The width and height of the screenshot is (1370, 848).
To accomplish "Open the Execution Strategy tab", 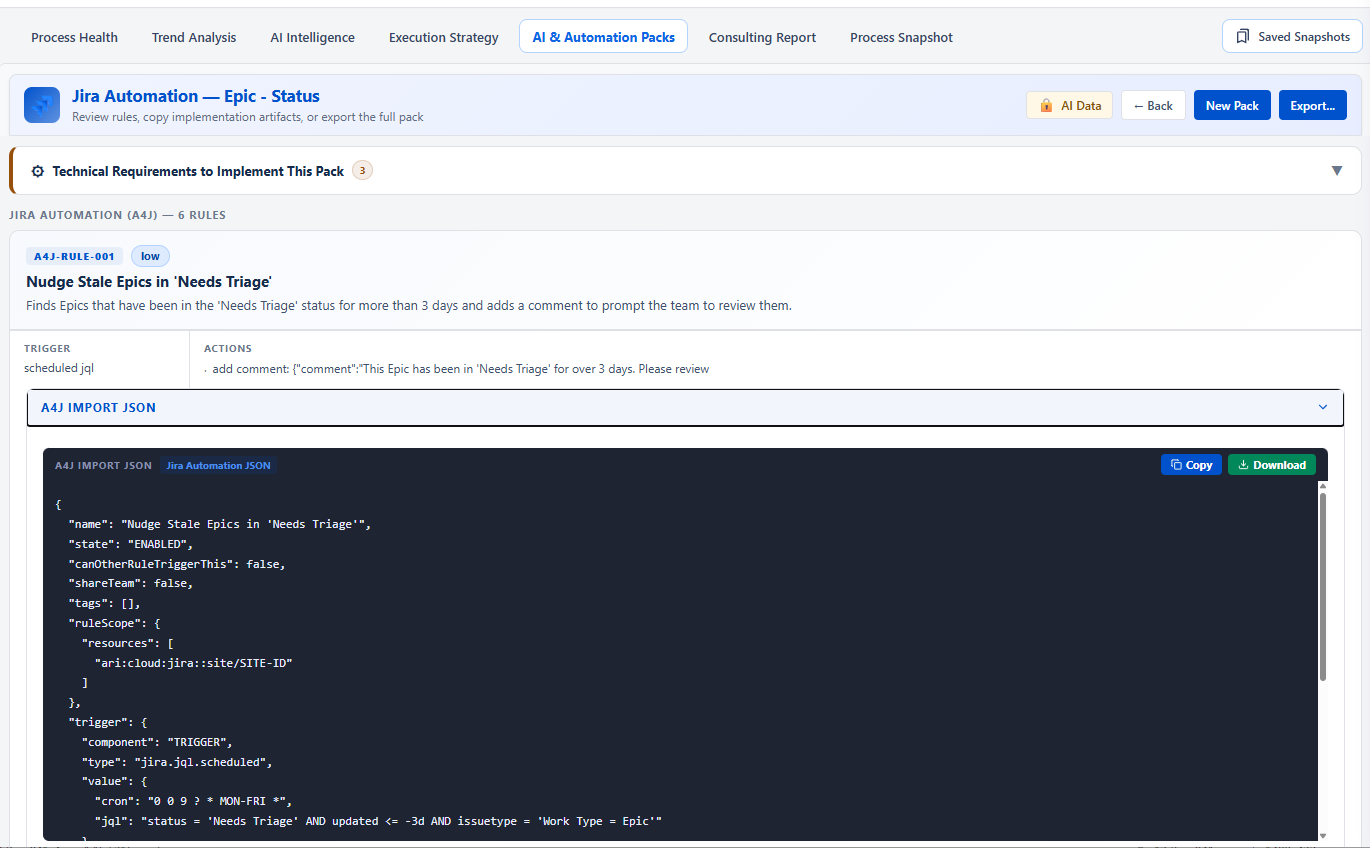I will (443, 37).
